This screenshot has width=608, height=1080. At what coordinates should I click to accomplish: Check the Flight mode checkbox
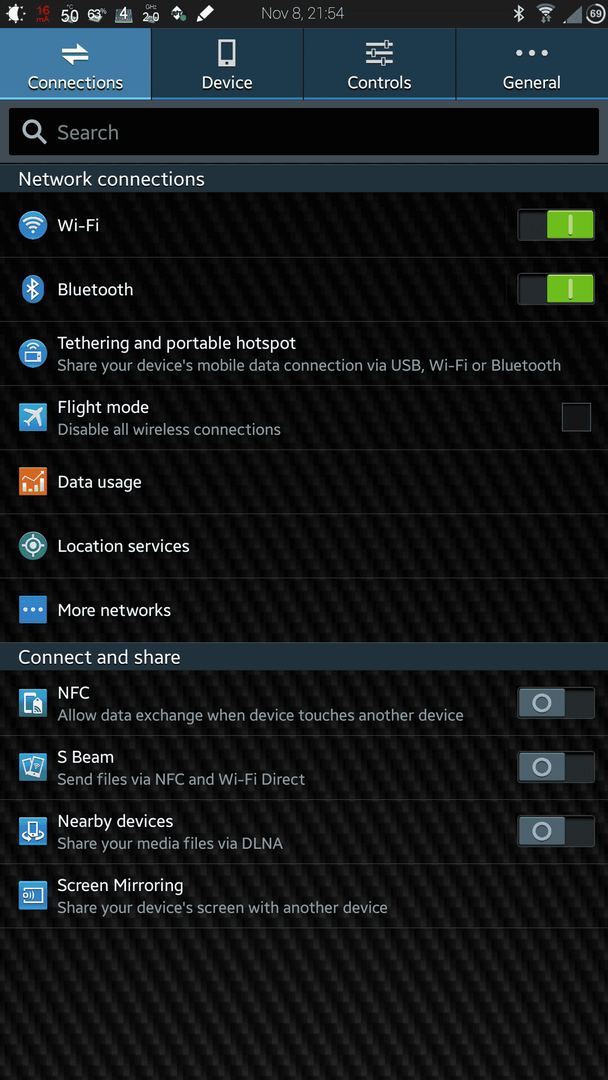coord(576,417)
